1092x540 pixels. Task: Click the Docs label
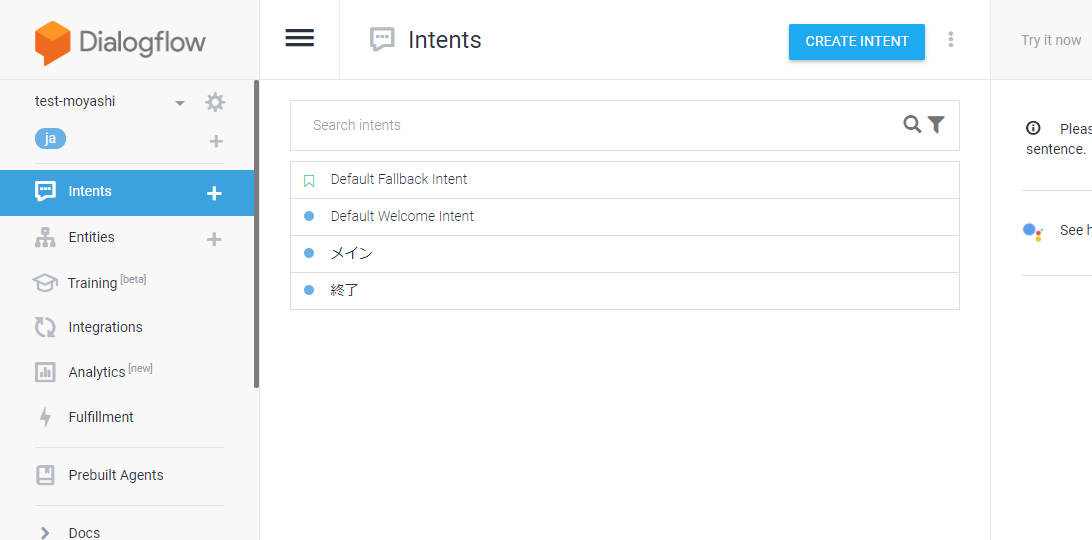coord(84,533)
